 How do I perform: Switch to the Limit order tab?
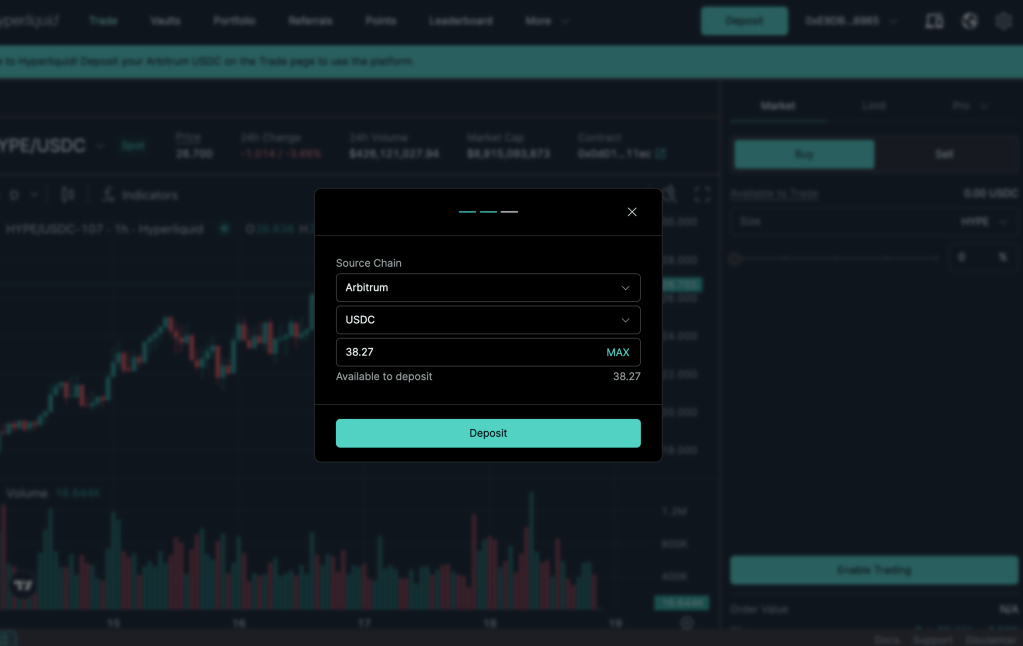[x=873, y=105]
